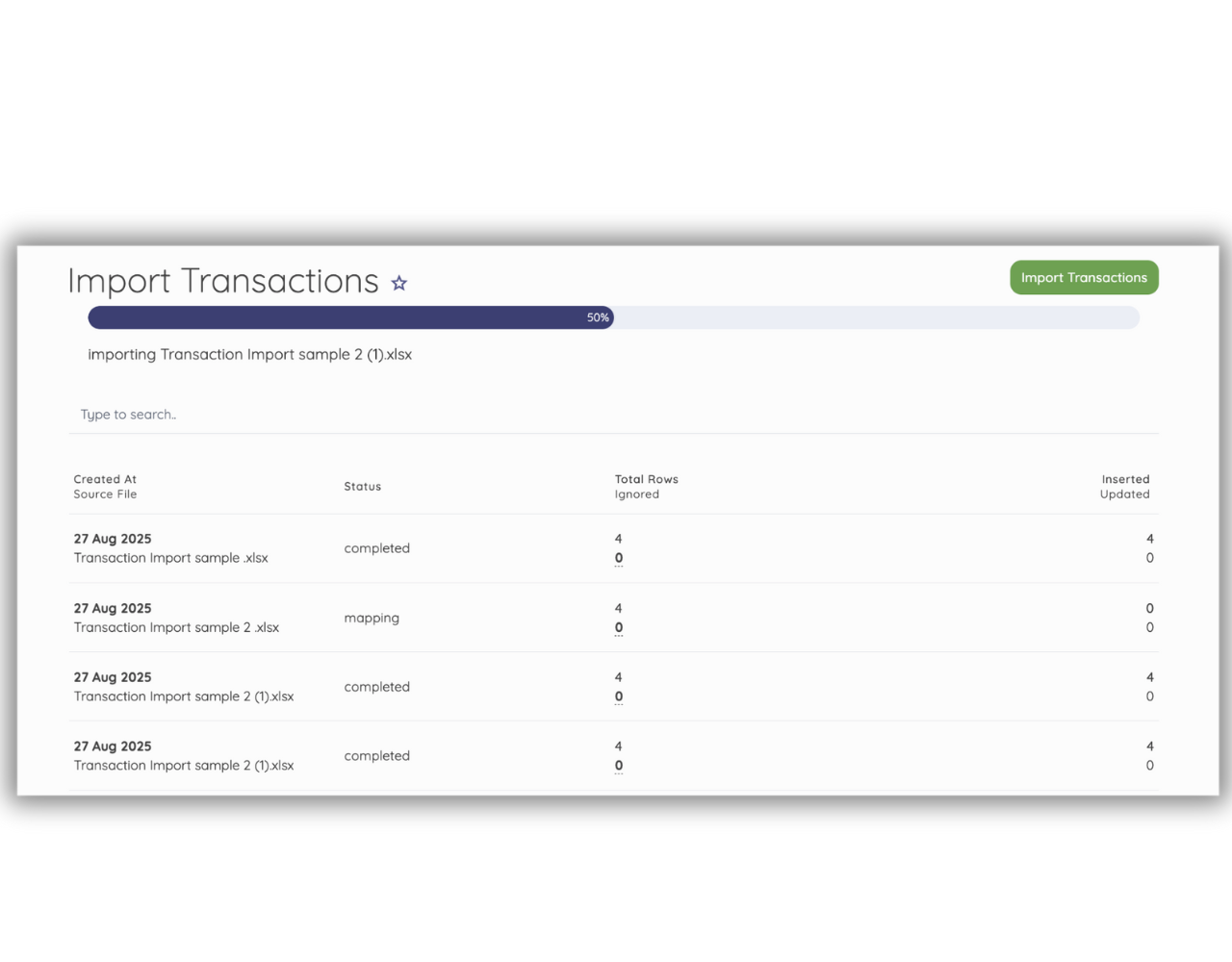Click the 50% import progress bar
This screenshot has width=1232, height=962.
click(613, 317)
